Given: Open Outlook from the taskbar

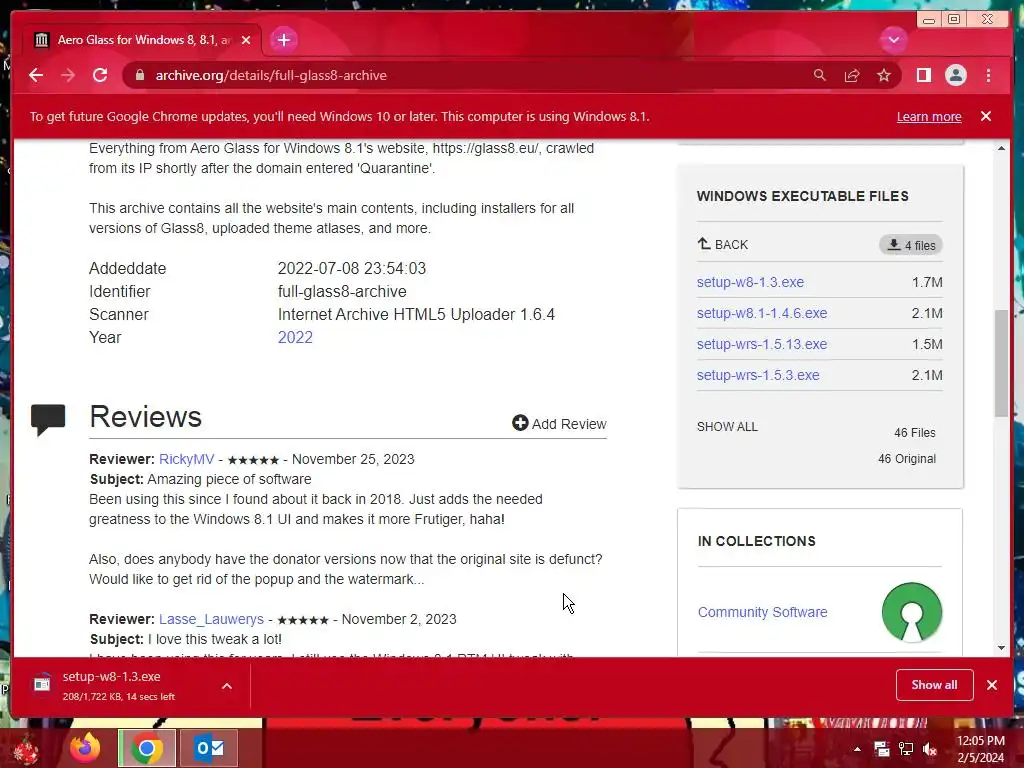Looking at the screenshot, I should [x=209, y=748].
